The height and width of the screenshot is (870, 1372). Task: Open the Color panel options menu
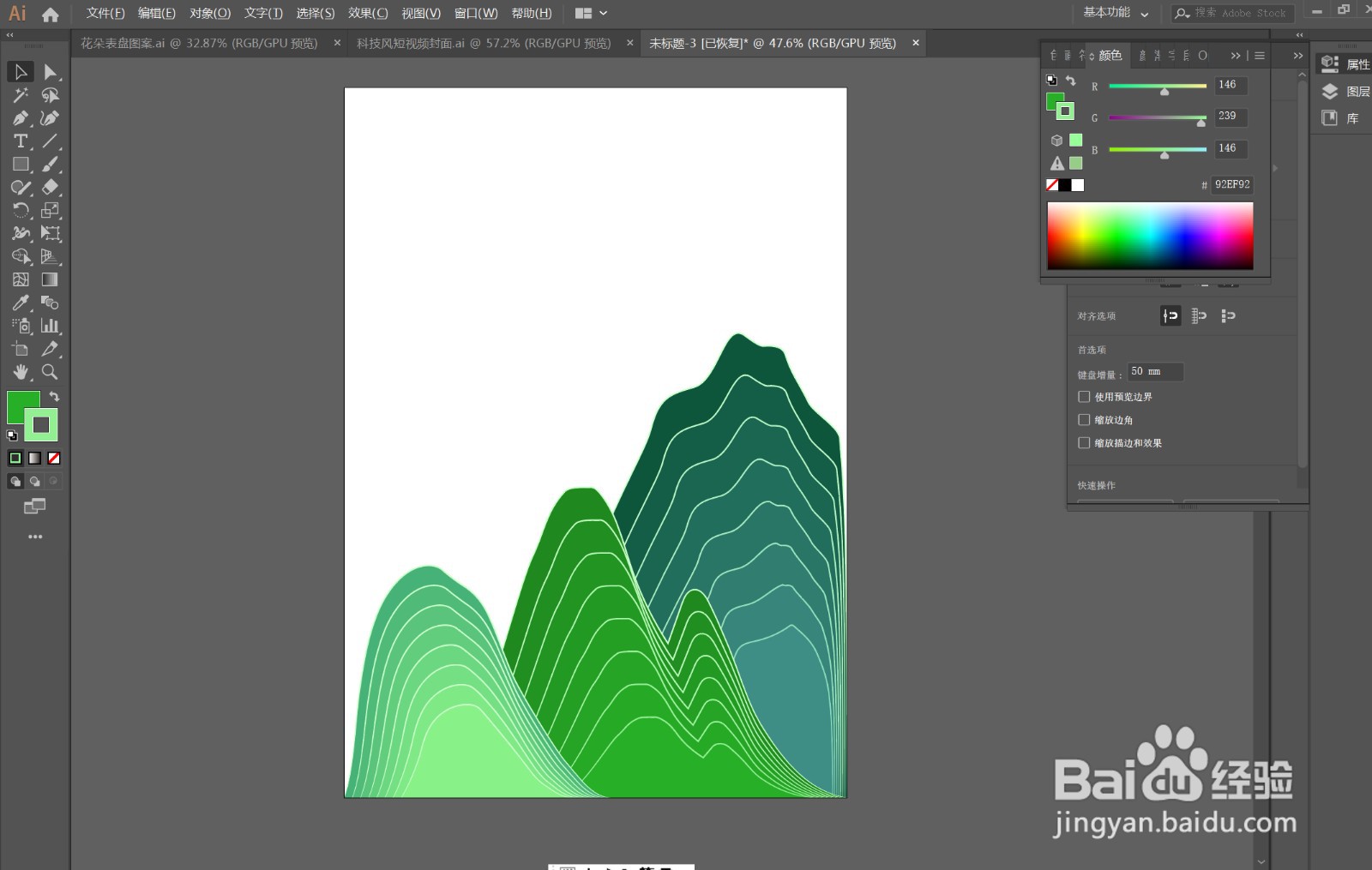(x=1260, y=56)
